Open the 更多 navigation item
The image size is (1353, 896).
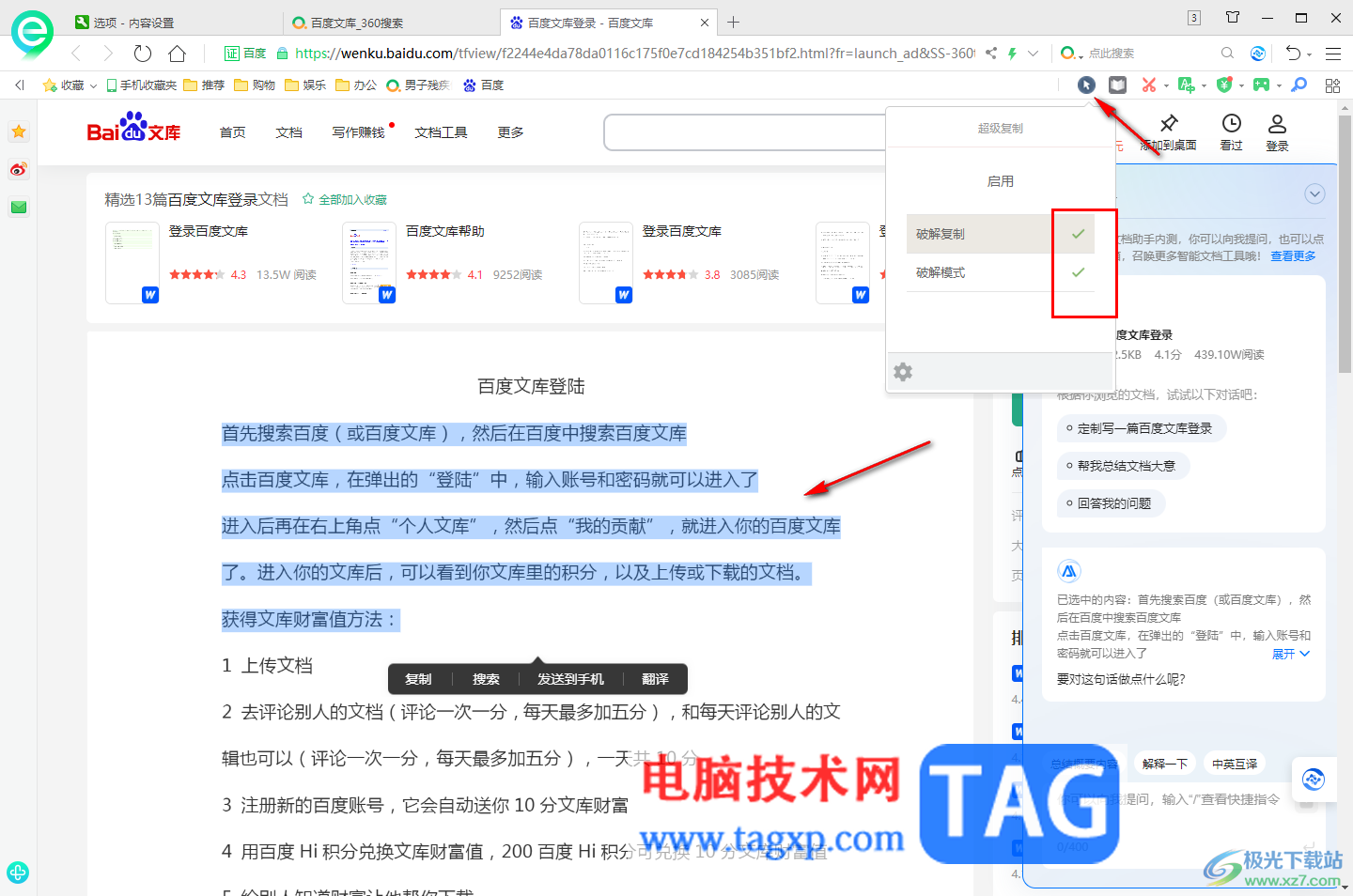pyautogui.click(x=510, y=132)
